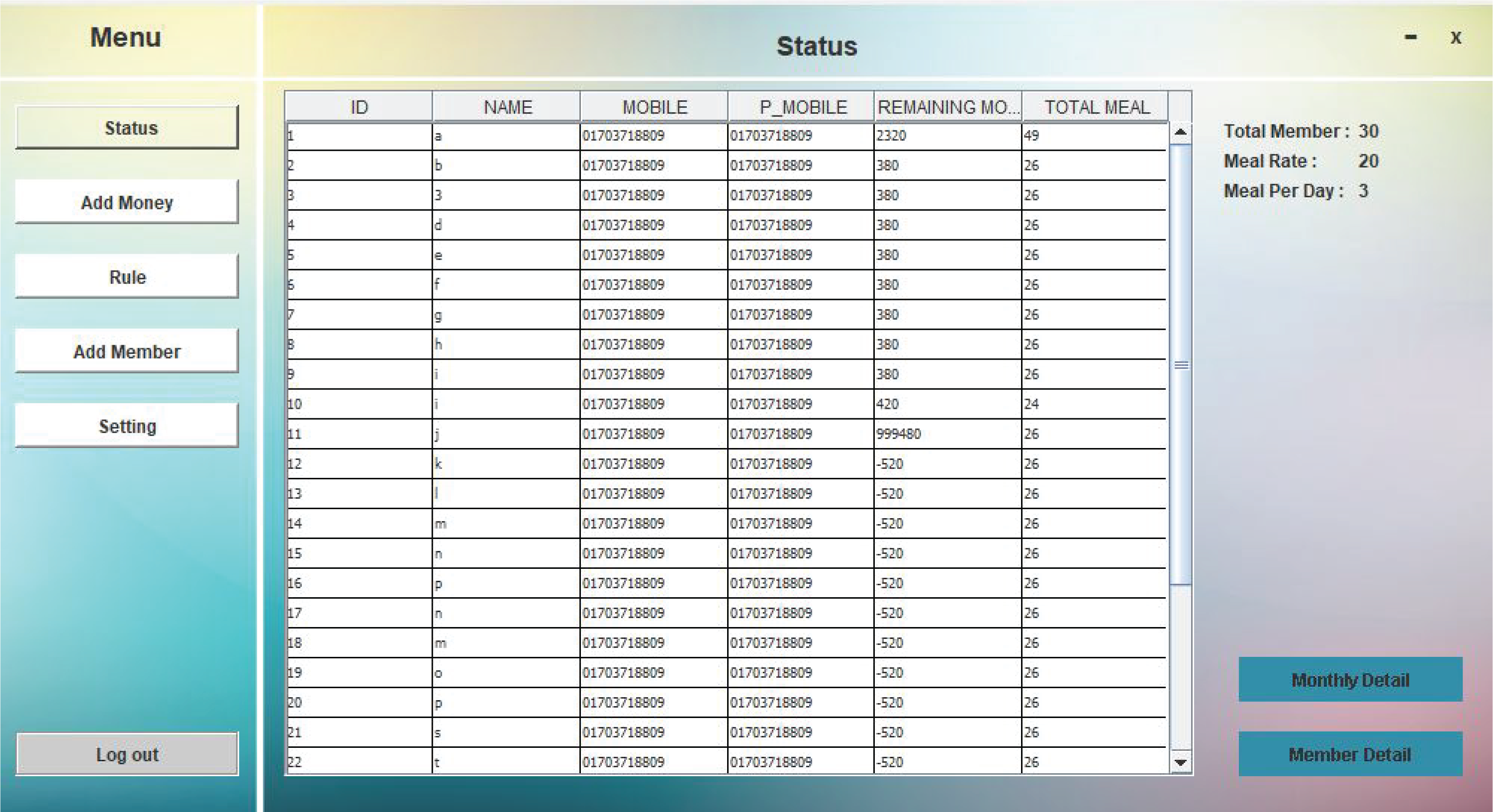
Task: Open the Add Money page
Action: click(x=127, y=202)
